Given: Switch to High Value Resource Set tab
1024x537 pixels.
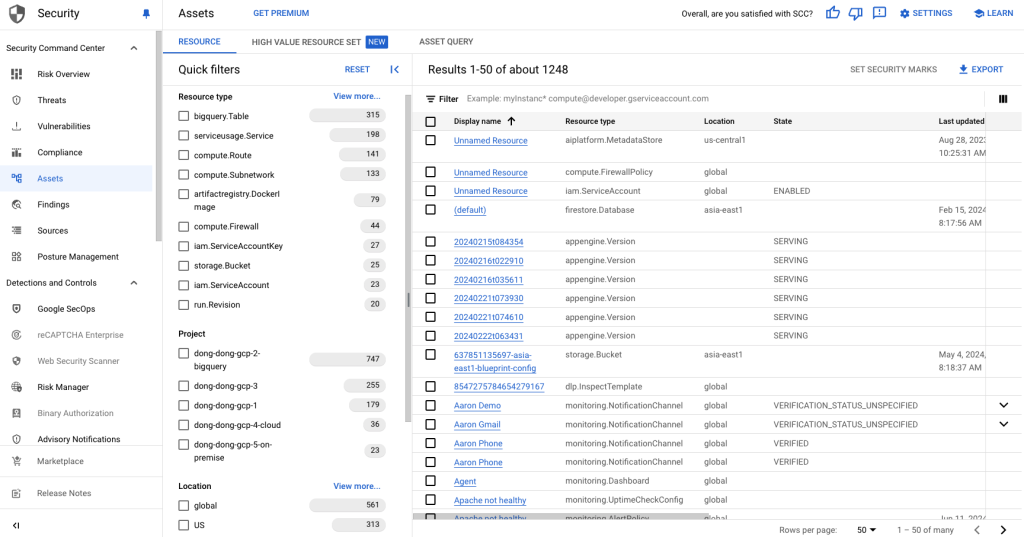Looking at the screenshot, I should tap(319, 42).
